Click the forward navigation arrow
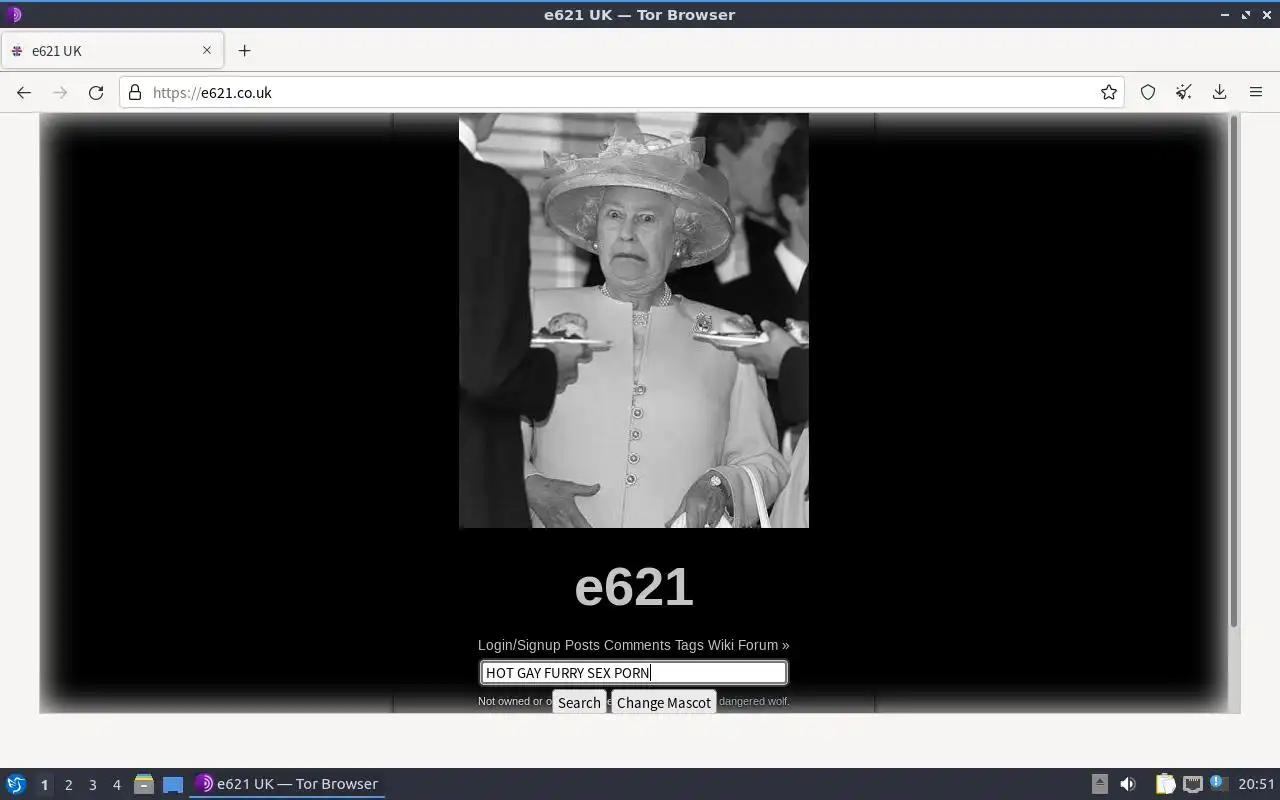Screen dimensions: 1280x800 (x=60, y=92)
